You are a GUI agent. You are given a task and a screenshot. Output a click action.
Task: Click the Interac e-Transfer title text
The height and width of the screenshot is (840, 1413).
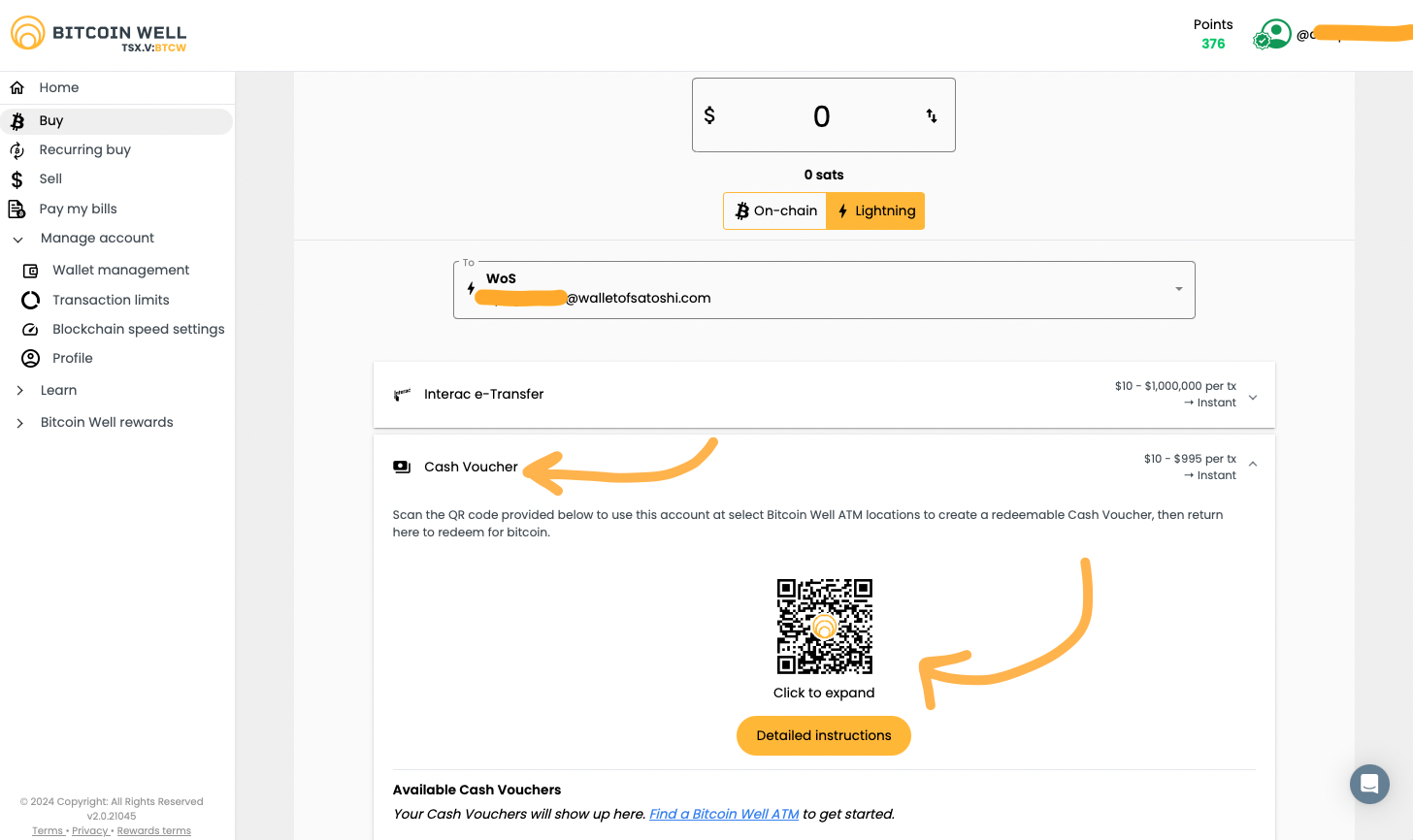point(483,394)
